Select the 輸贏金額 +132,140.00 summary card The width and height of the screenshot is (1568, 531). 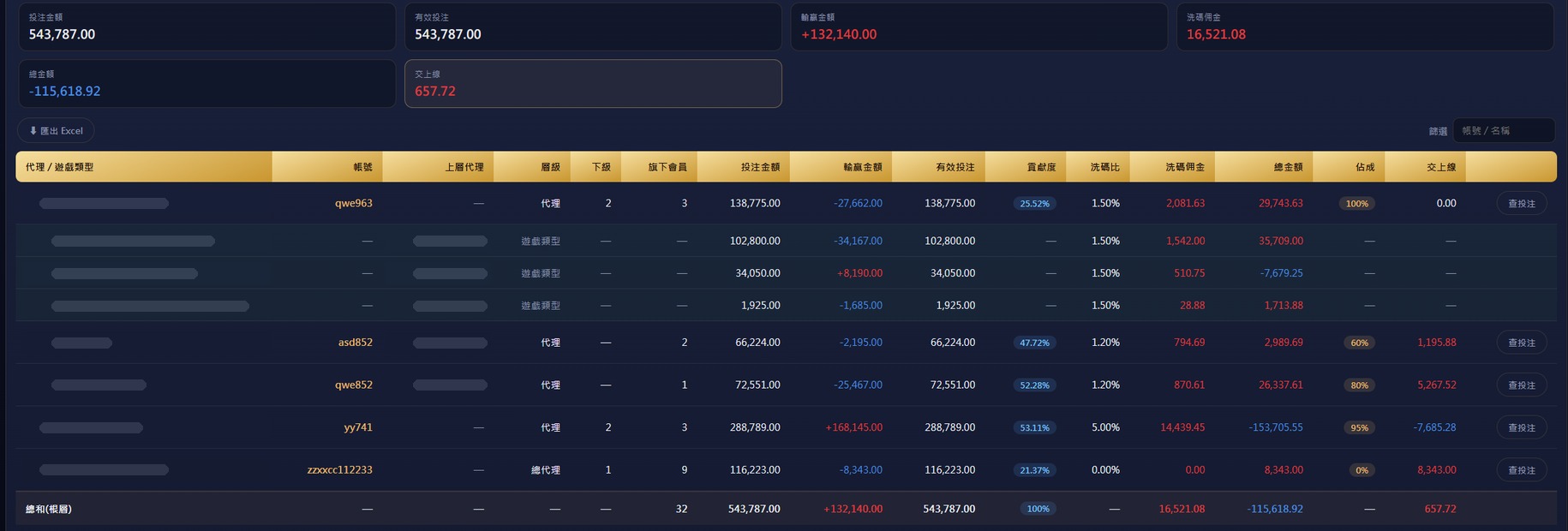click(979, 27)
